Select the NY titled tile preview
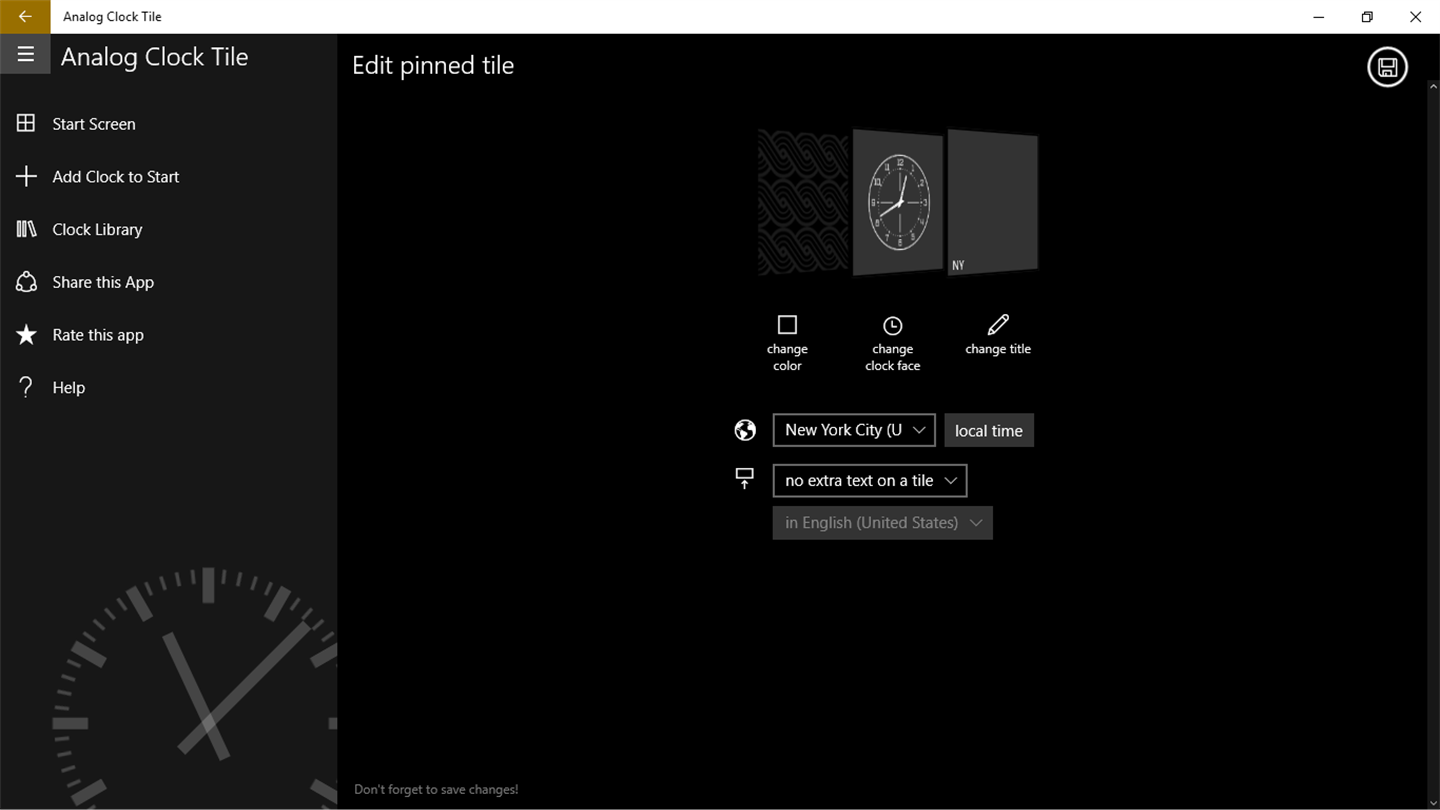1440x810 pixels. [993, 202]
